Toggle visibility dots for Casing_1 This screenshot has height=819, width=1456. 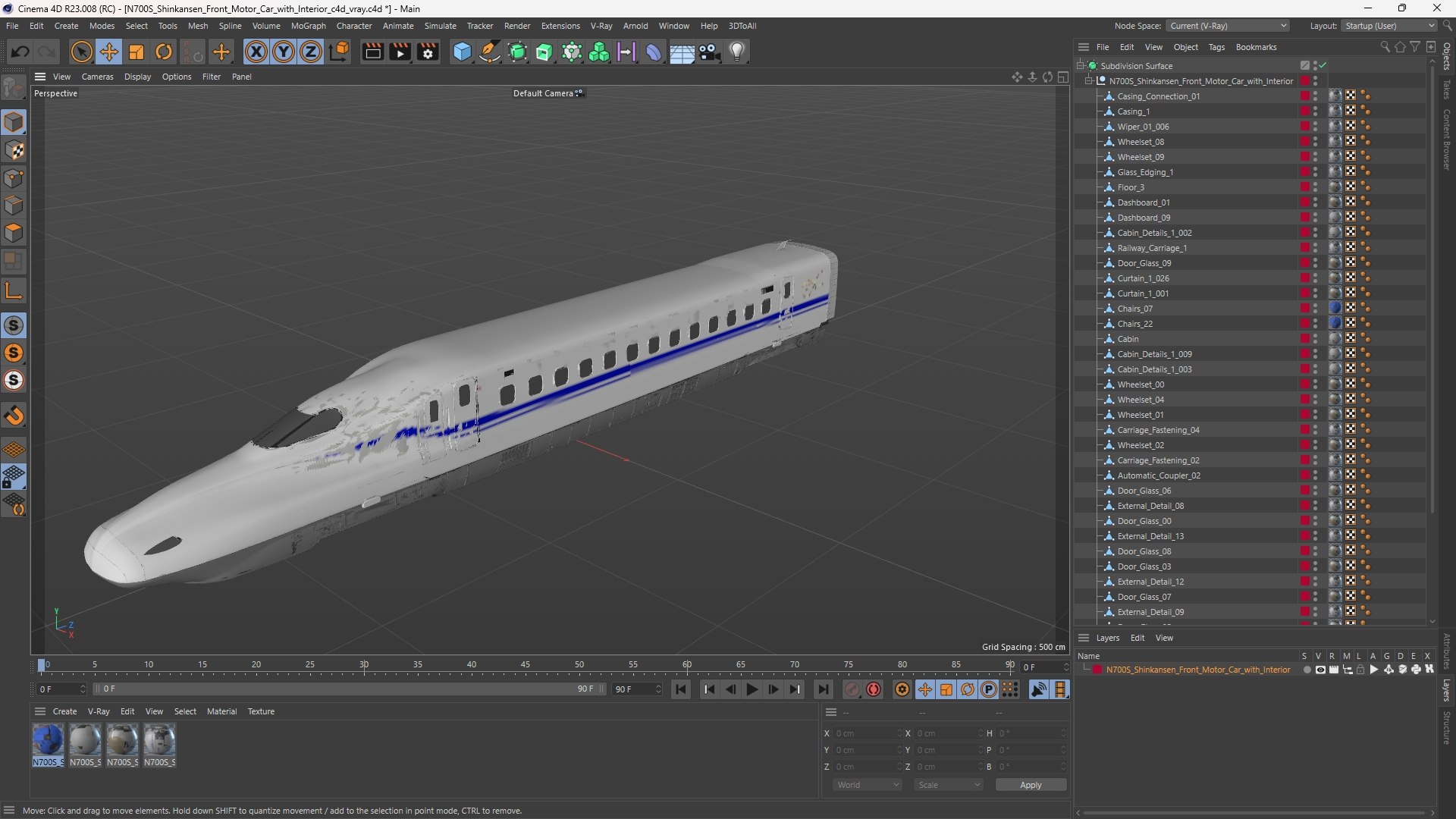[1316, 111]
